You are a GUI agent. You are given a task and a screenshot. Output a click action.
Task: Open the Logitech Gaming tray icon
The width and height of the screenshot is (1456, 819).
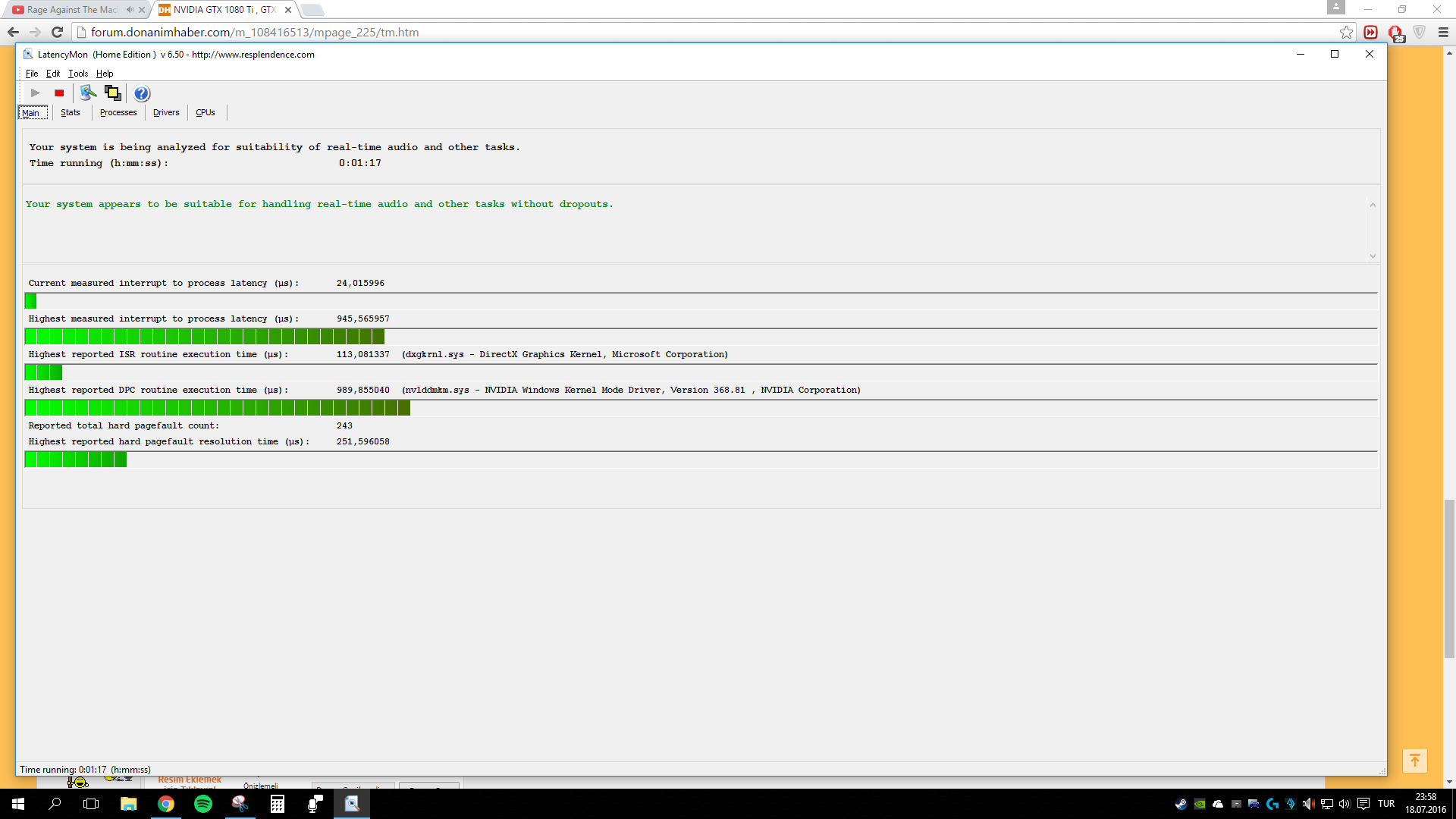pos(1272,804)
